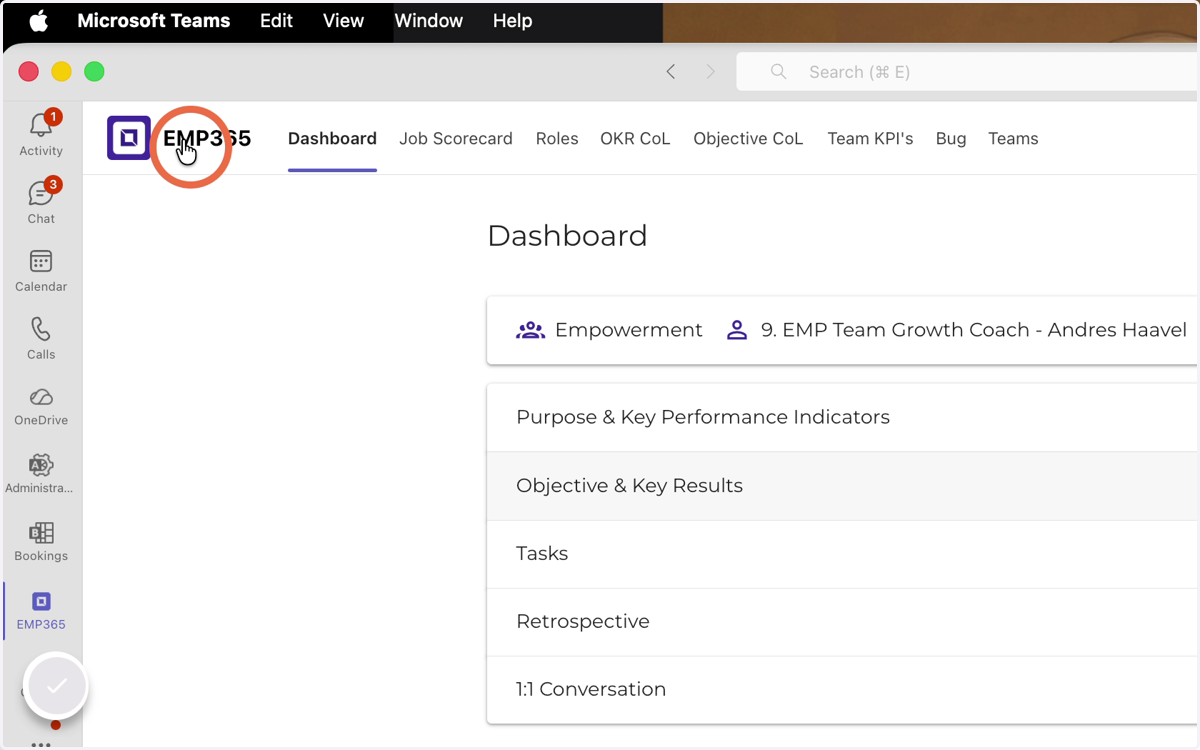Click the Empowerment team people icon
Viewport: 1200px width, 750px height.
pos(530,330)
